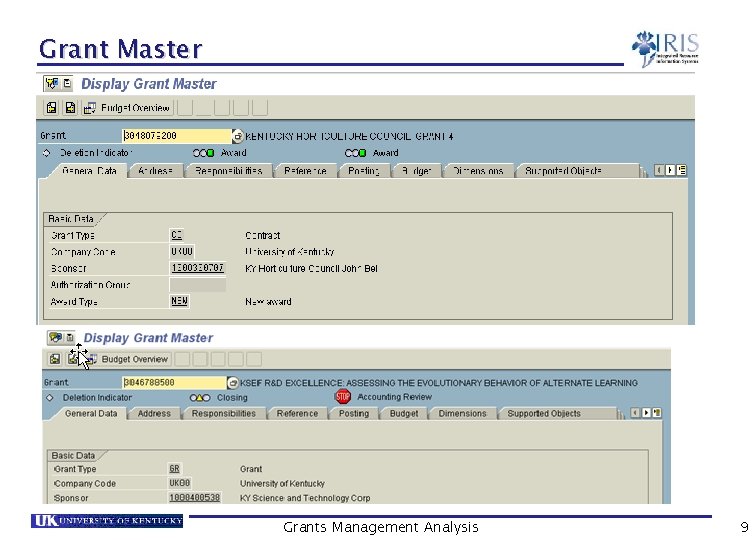The height and width of the screenshot is (540, 756).
Task: Open Responsibilities tab in lower window
Action: 224,413
